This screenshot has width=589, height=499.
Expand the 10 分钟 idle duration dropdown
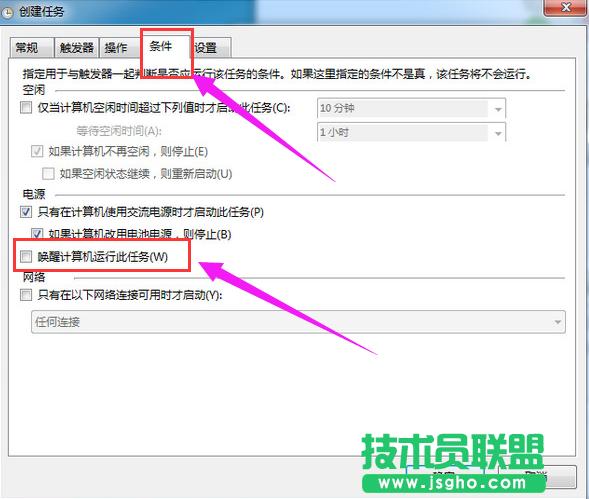[x=498, y=109]
